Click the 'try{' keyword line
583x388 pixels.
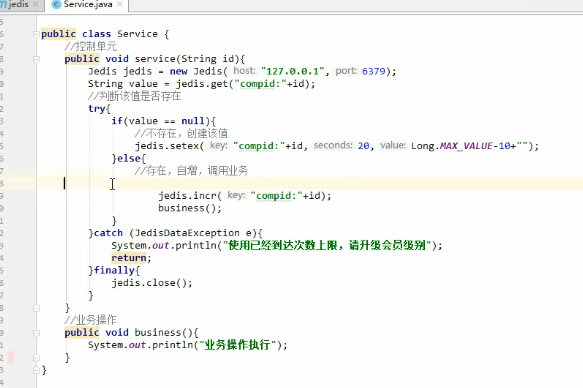(99, 109)
